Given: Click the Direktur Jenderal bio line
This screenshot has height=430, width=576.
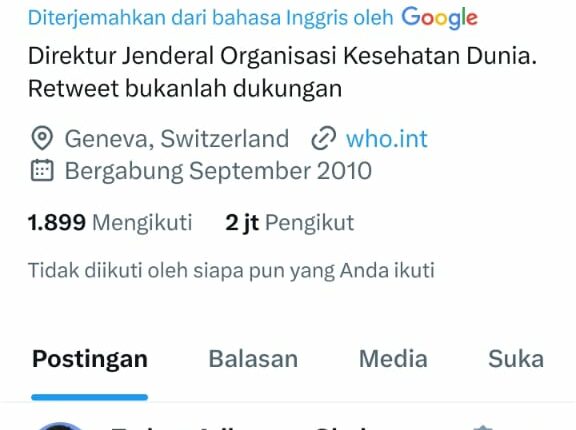Looking at the screenshot, I should click(282, 56).
